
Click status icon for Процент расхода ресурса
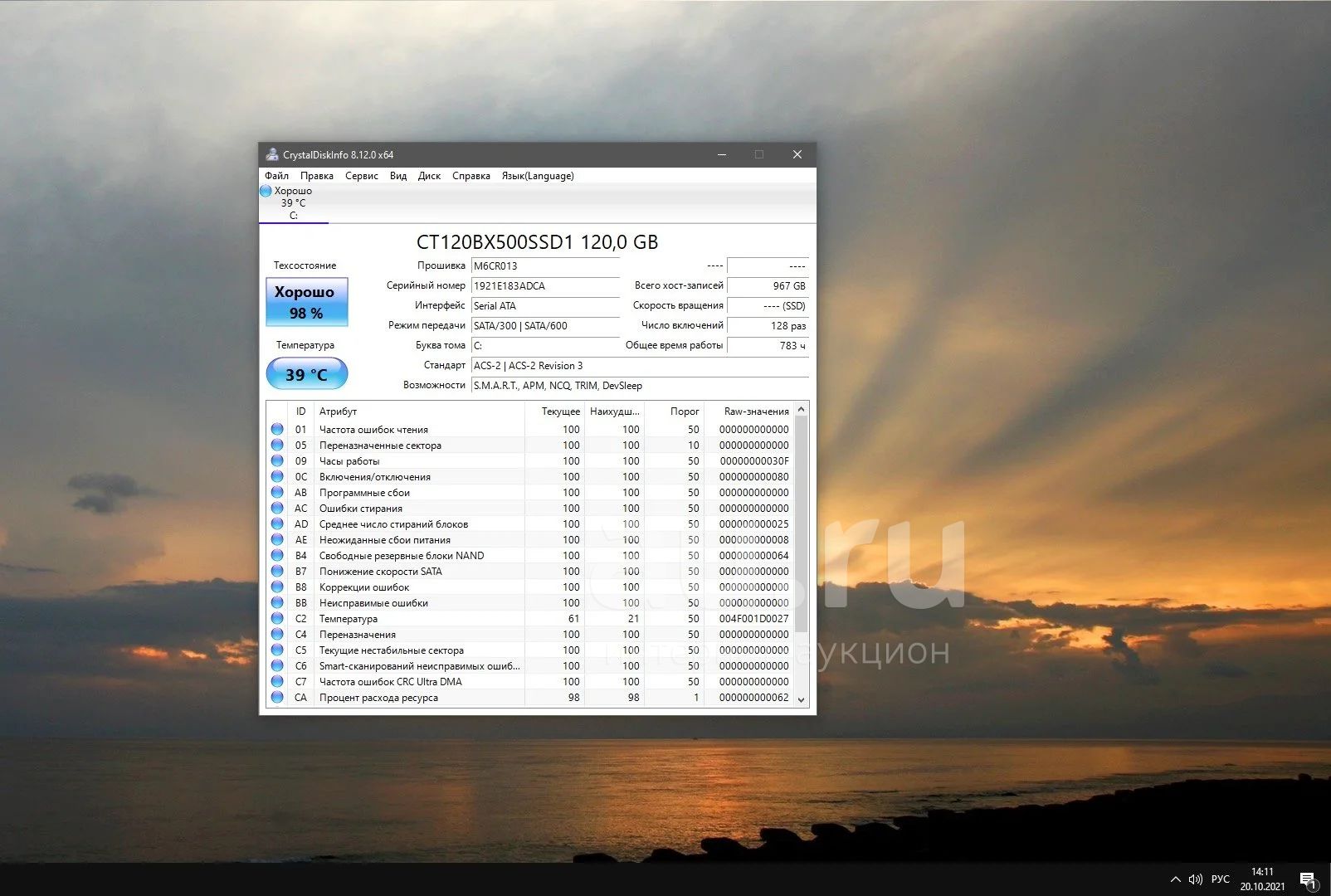277,698
